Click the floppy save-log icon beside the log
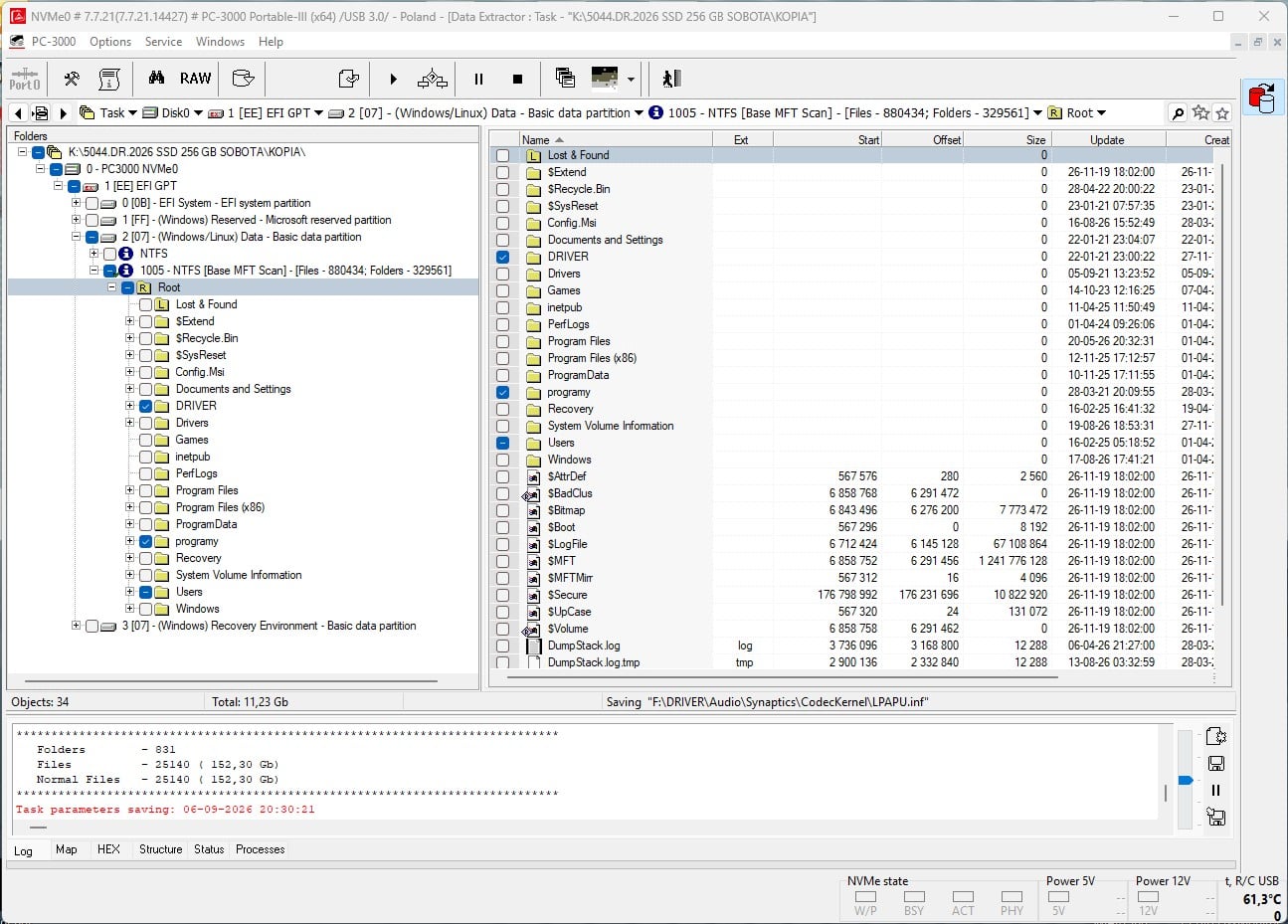1288x924 pixels. coord(1215,763)
